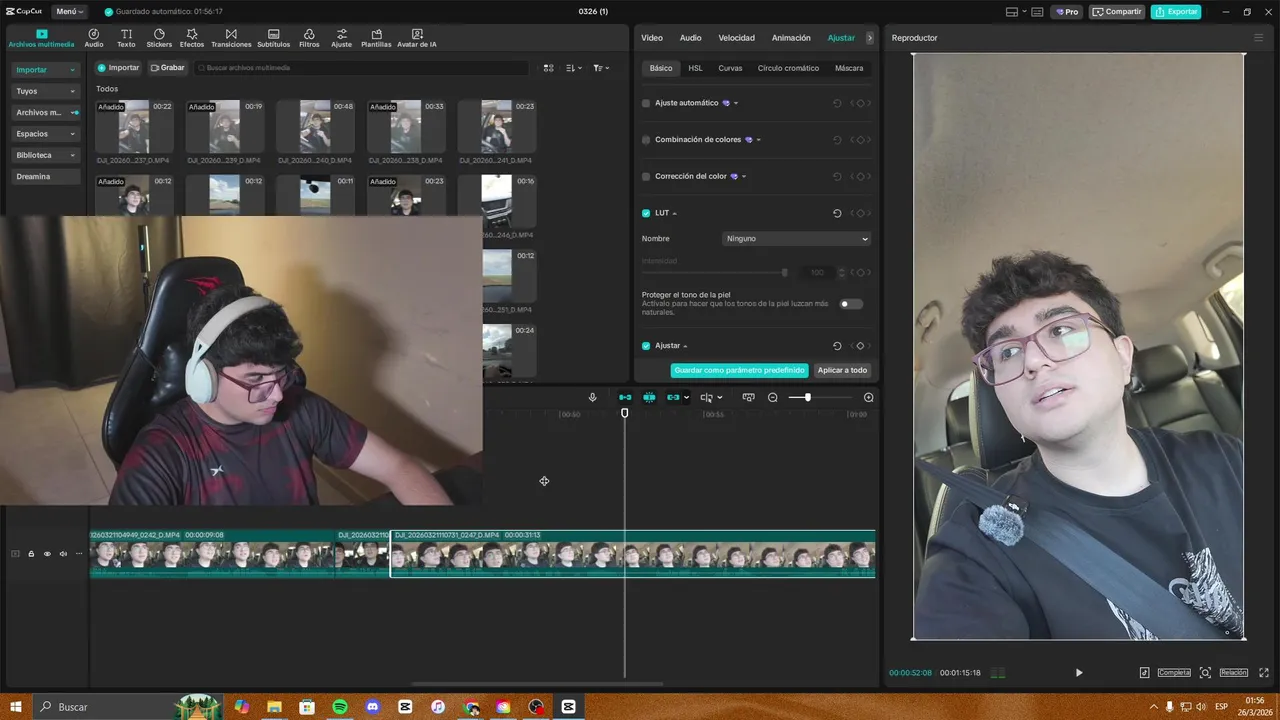Open the Subtítulos panel
Screen dimensions: 1280x720
(x=273, y=38)
